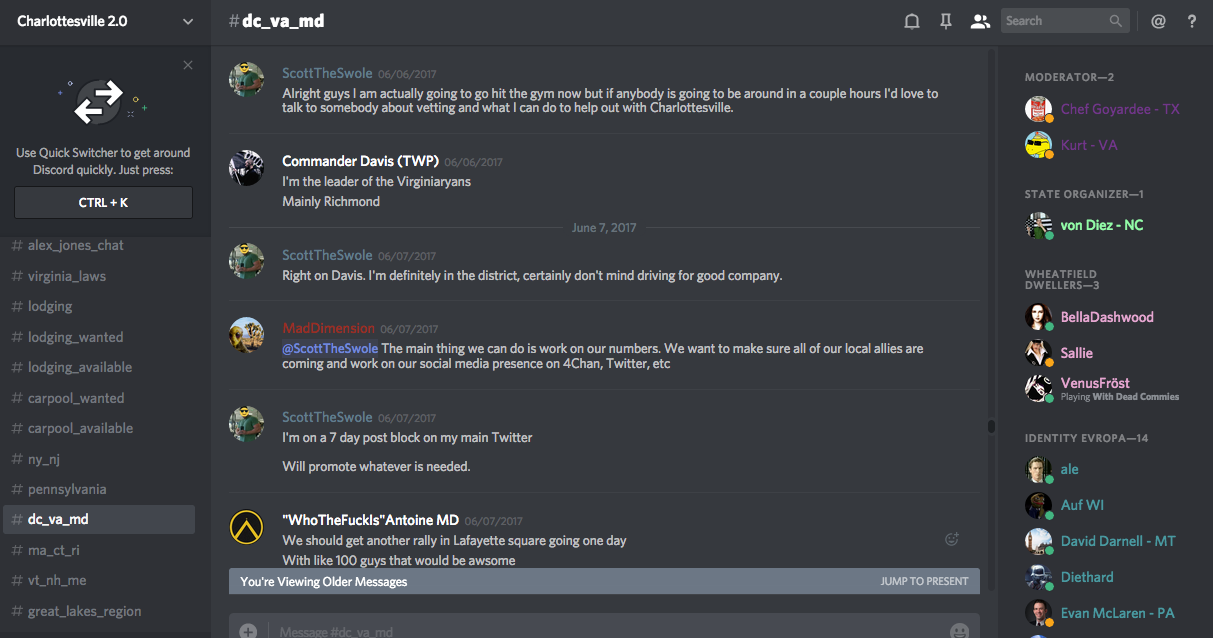
Task: Open the emoji picker in message box
Action: (959, 631)
